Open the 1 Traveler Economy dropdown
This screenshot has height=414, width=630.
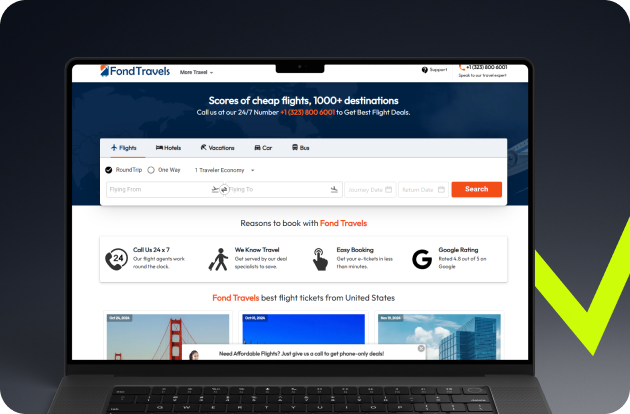tap(224, 170)
